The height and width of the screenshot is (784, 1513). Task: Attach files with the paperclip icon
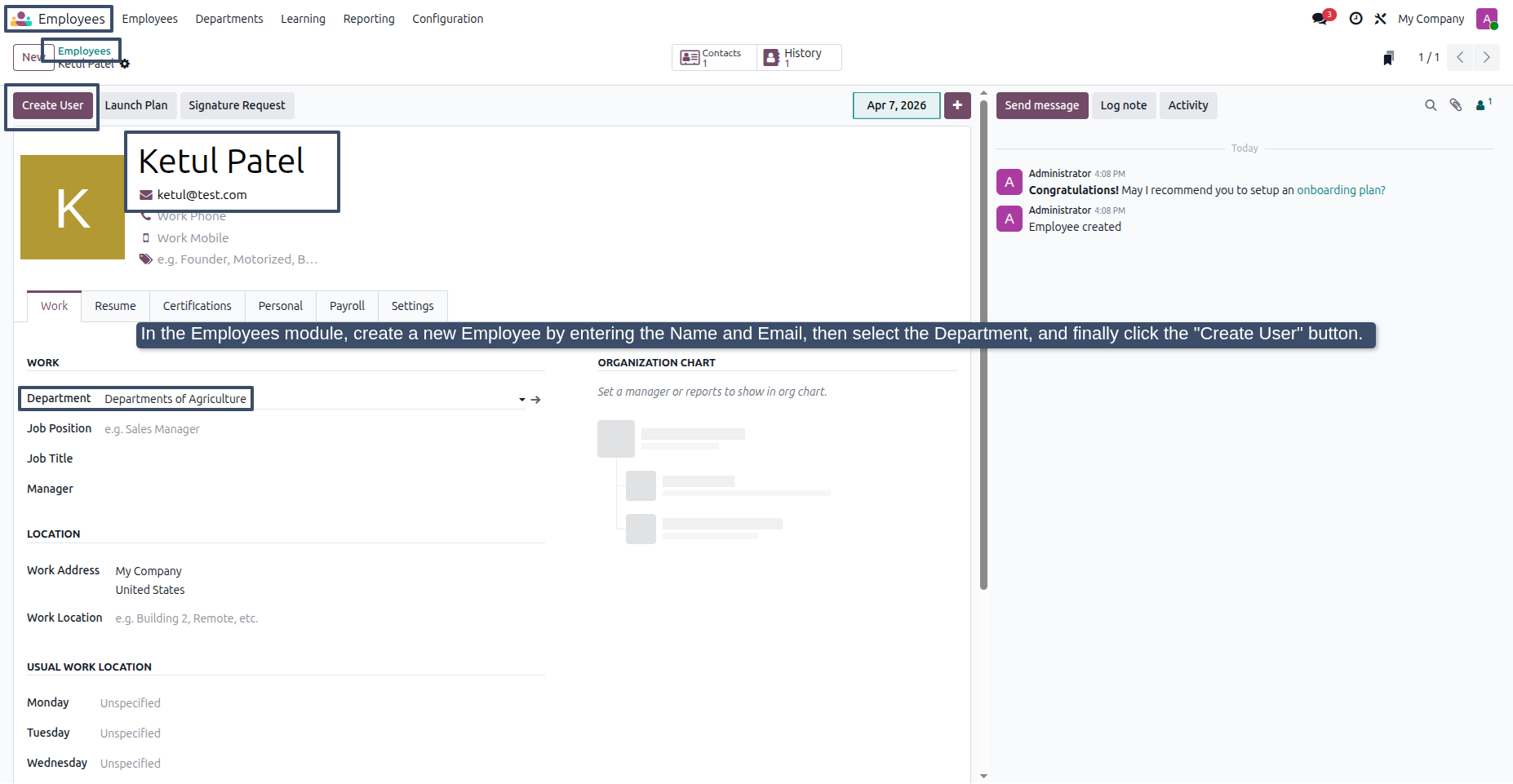[x=1456, y=104]
